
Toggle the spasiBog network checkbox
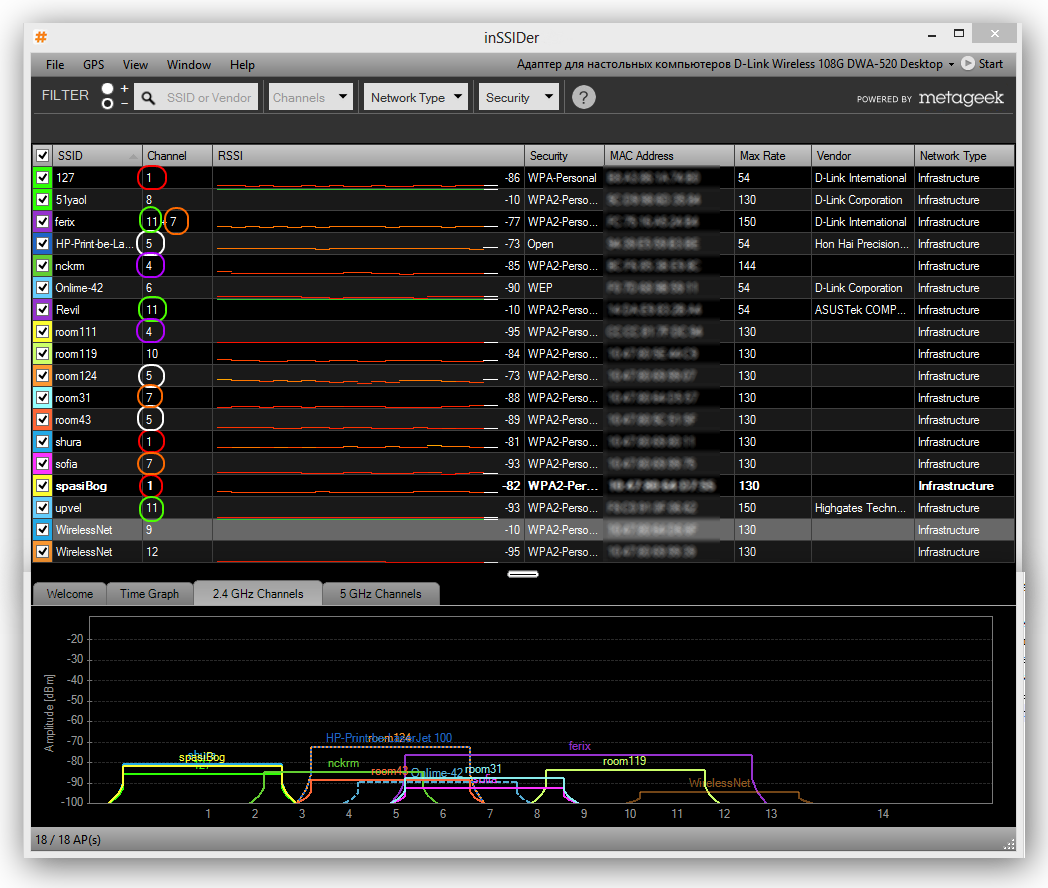pyautogui.click(x=43, y=486)
